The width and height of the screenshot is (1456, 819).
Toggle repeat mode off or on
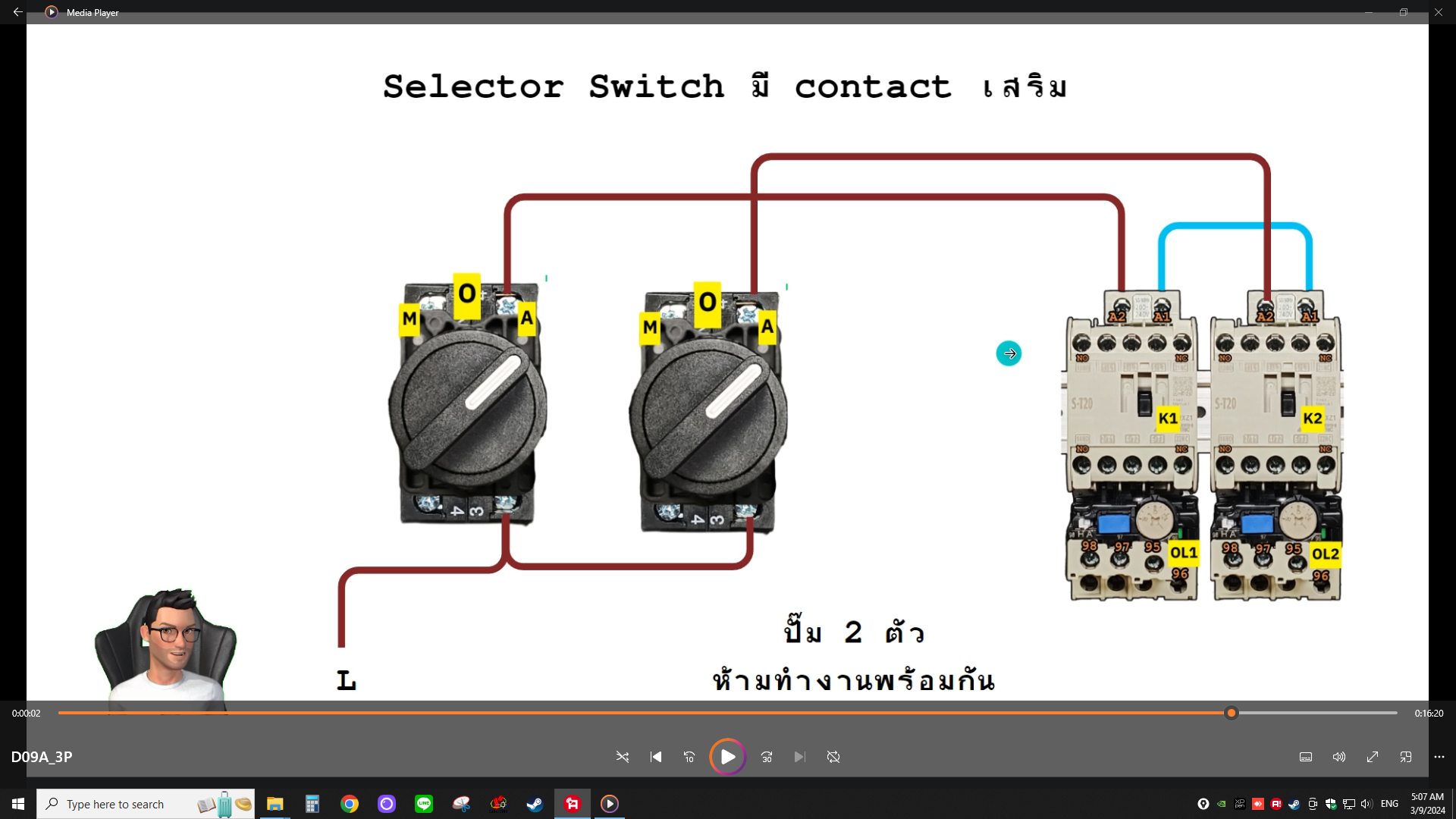[833, 757]
